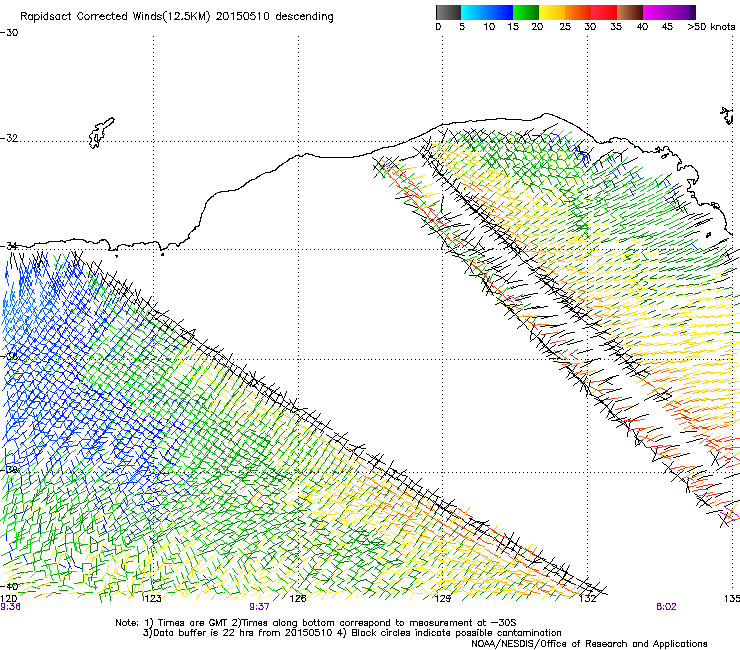The height and width of the screenshot is (650, 740).
Task: Click the '-40' latitude label
Action: click(9, 586)
